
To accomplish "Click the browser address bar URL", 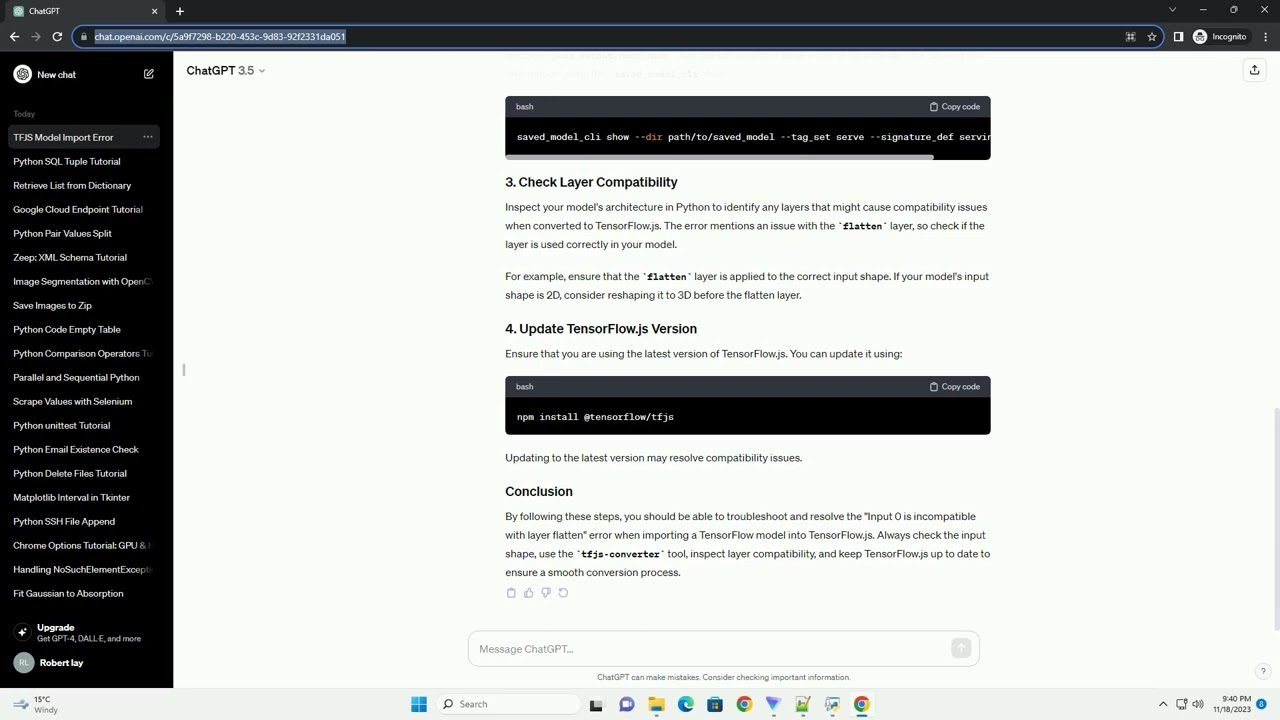I will click(x=220, y=37).
